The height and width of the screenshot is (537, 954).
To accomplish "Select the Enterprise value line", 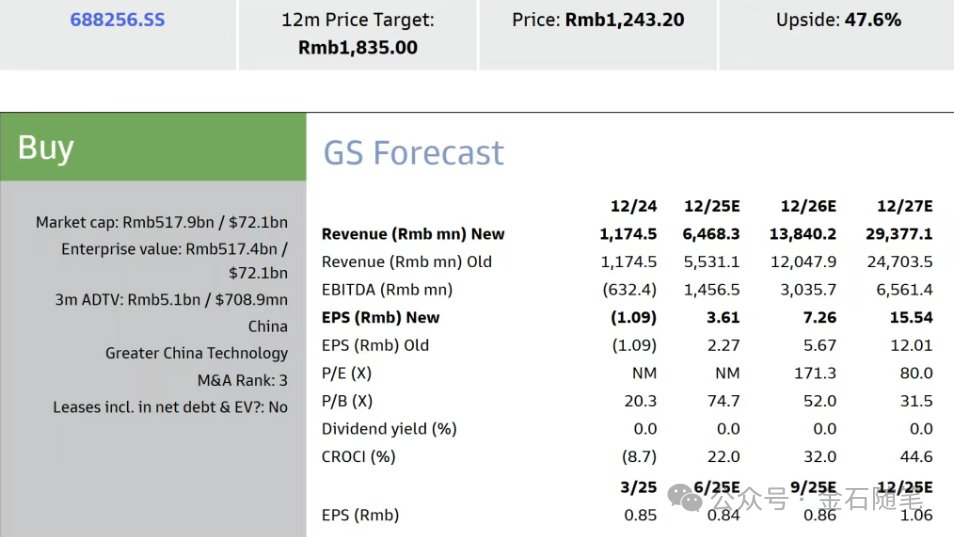I will coord(174,261).
